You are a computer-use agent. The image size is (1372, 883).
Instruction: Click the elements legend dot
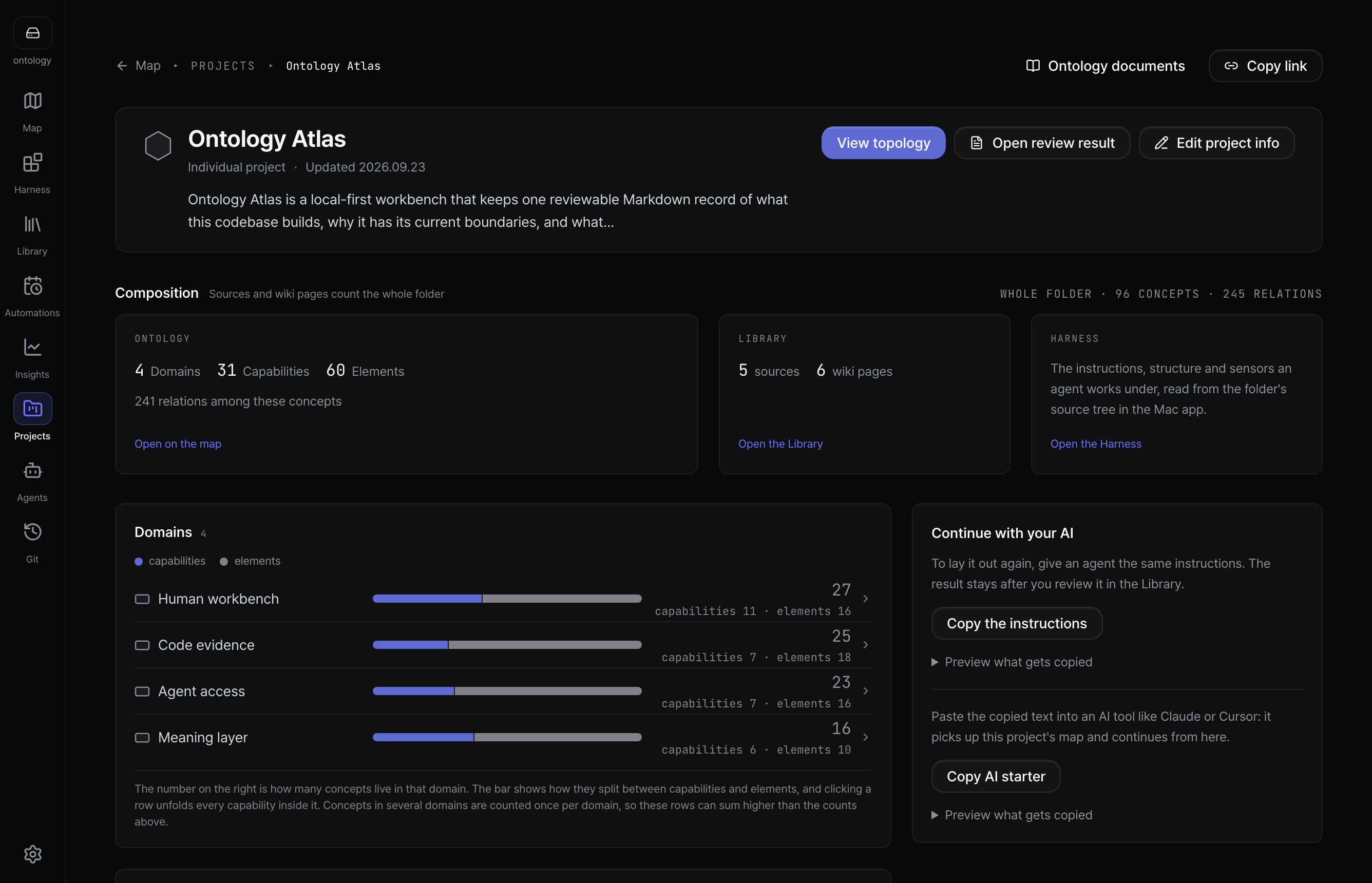point(223,562)
